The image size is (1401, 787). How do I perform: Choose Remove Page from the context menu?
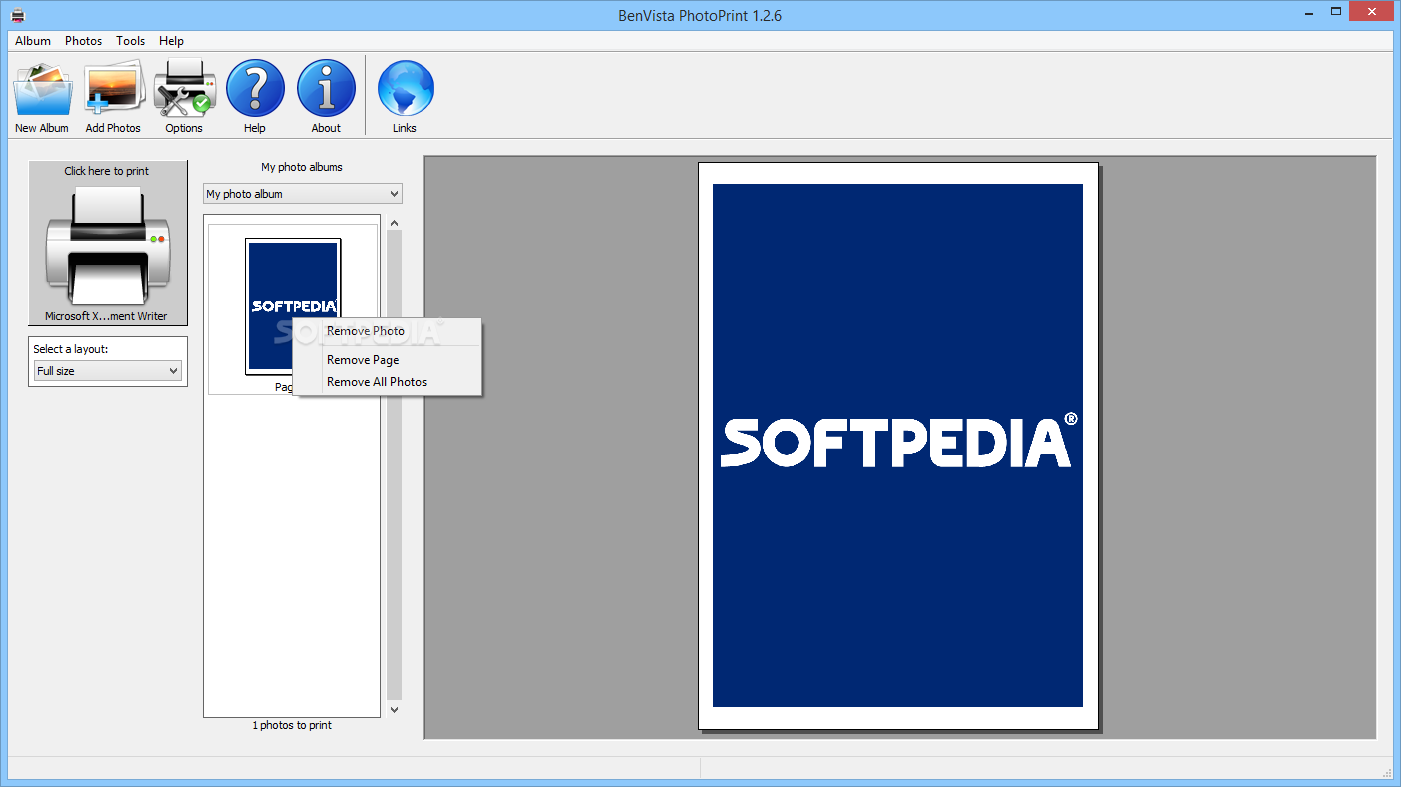click(x=387, y=360)
